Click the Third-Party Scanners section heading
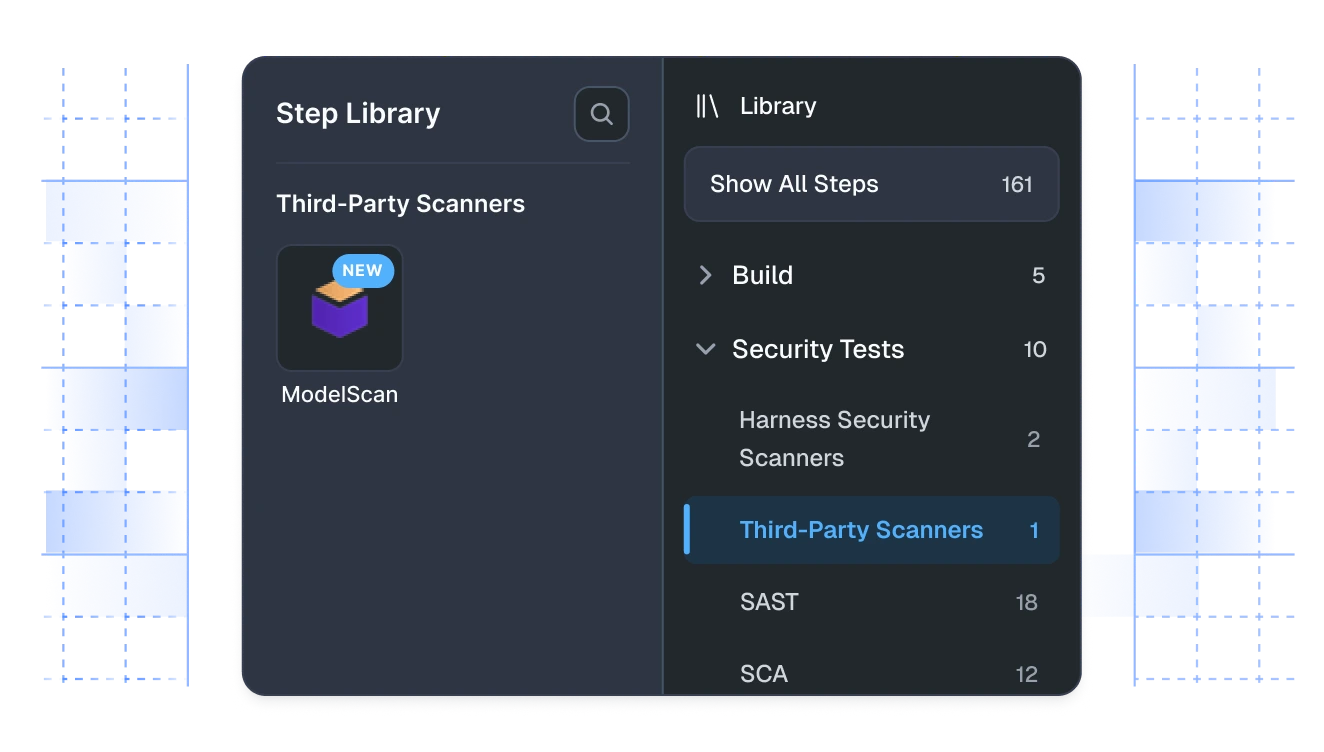Viewport: 1324px width, 752px height. coord(400,204)
